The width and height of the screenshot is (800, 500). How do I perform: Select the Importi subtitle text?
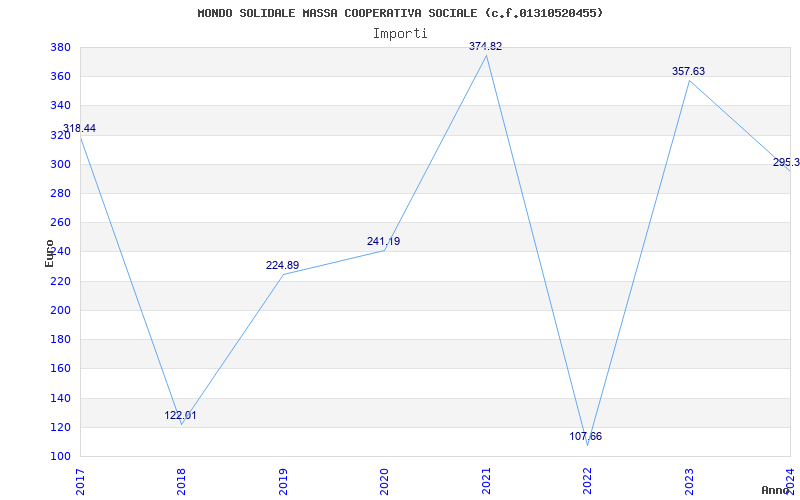[400, 34]
